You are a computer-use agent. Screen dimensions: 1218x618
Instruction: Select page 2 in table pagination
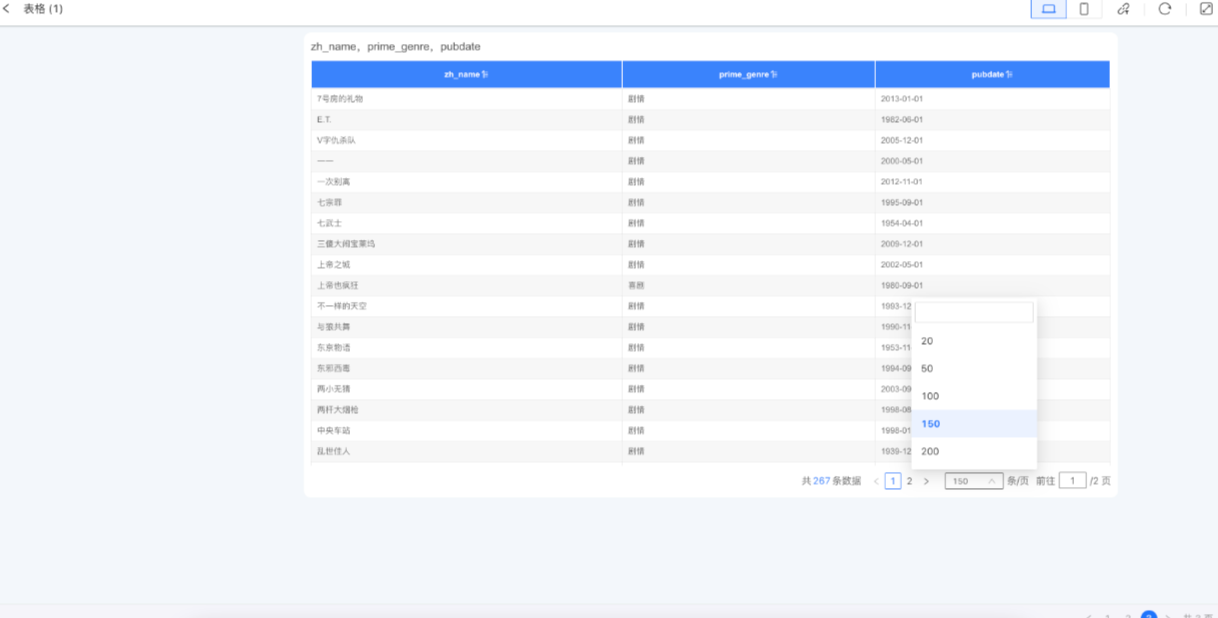coord(909,481)
